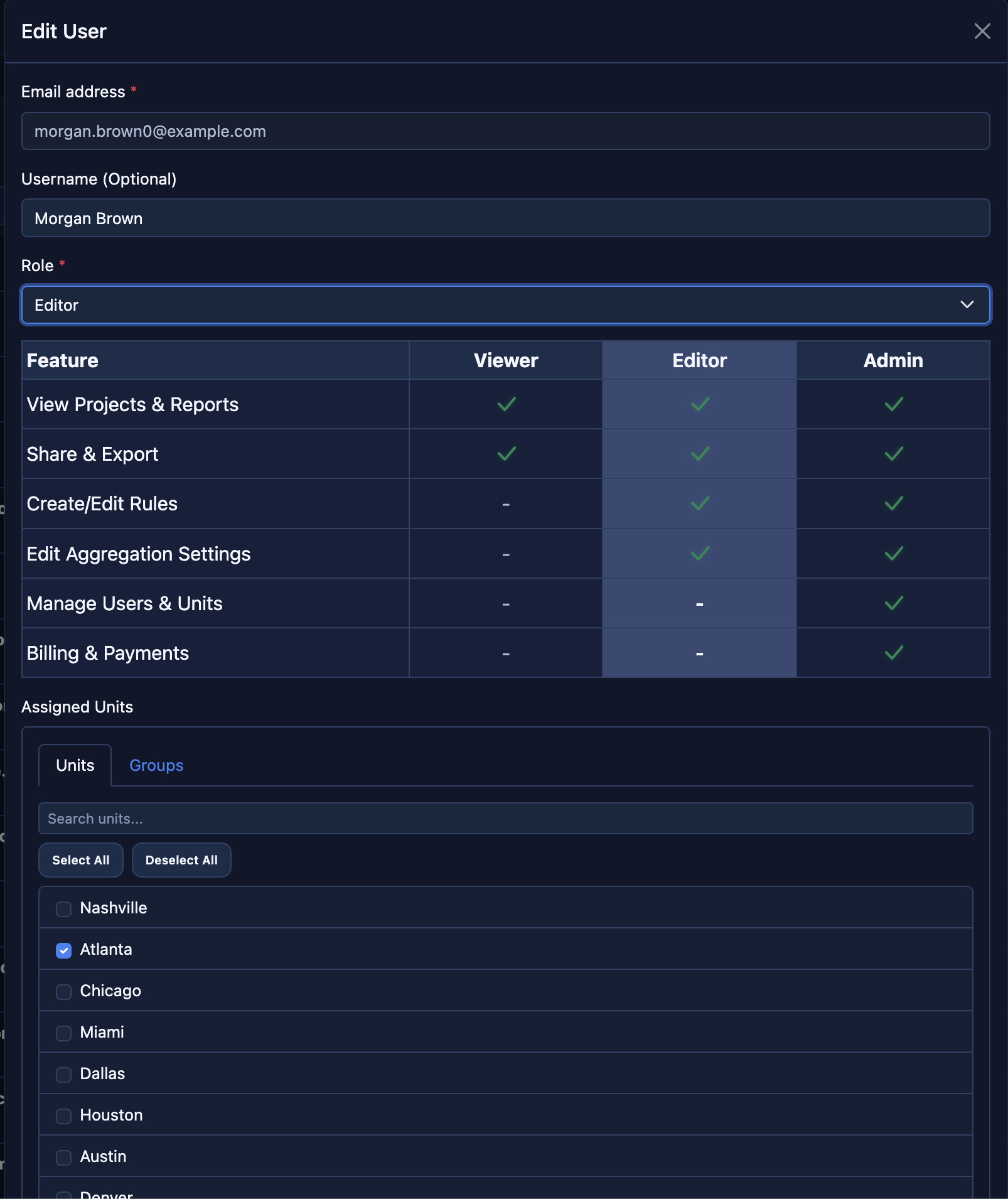Click the Viewer checkmark for Share & Export
This screenshot has width=1008, height=1199.
tap(506, 453)
